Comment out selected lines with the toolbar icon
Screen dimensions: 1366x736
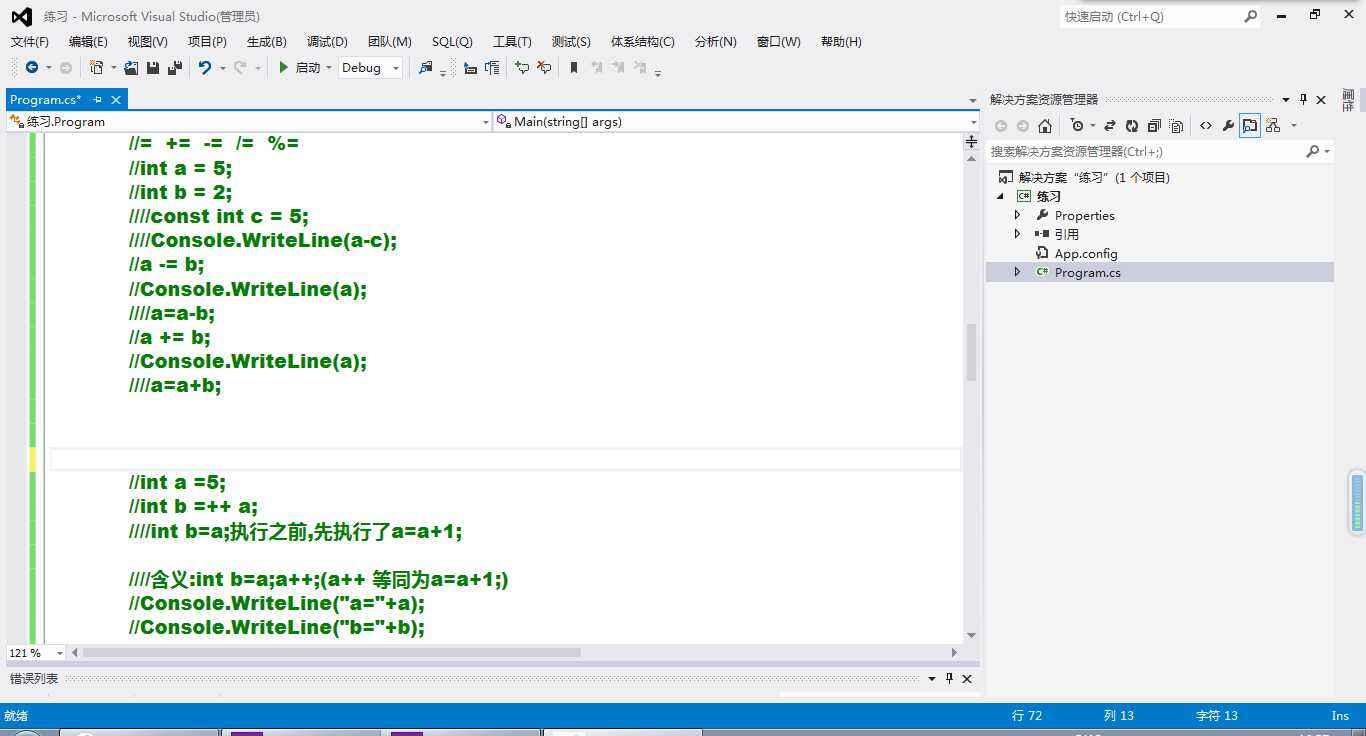522,67
